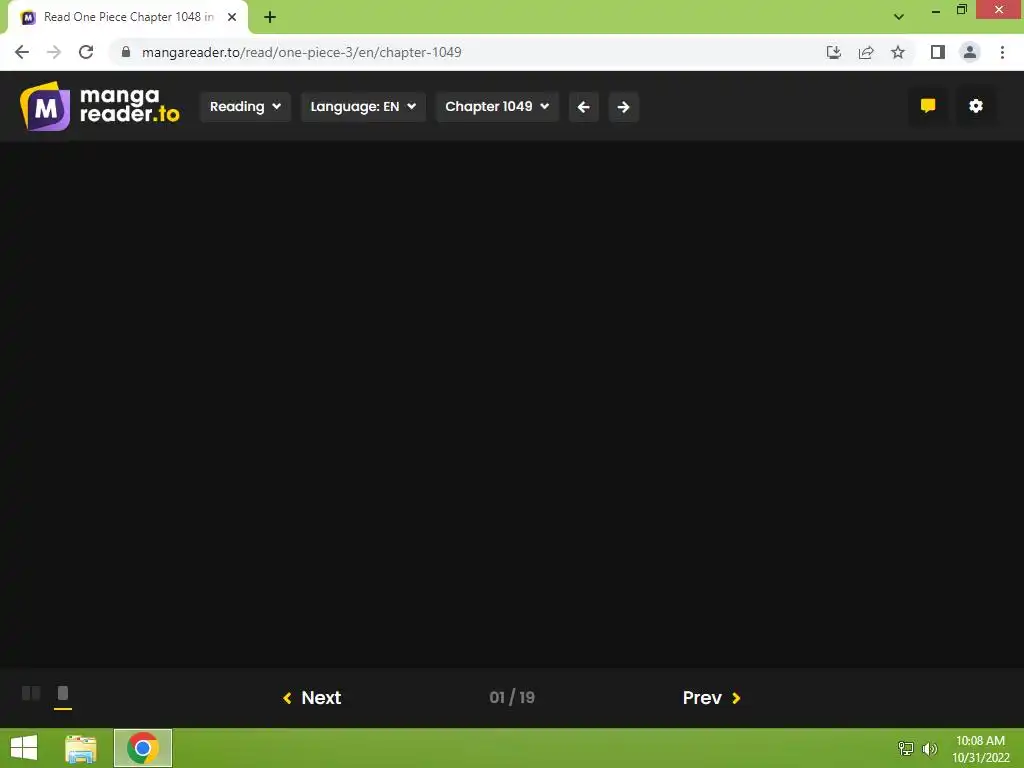Screen dimensions: 1024x768
Task: Toggle Chrome side panel icon
Action: click(938, 52)
